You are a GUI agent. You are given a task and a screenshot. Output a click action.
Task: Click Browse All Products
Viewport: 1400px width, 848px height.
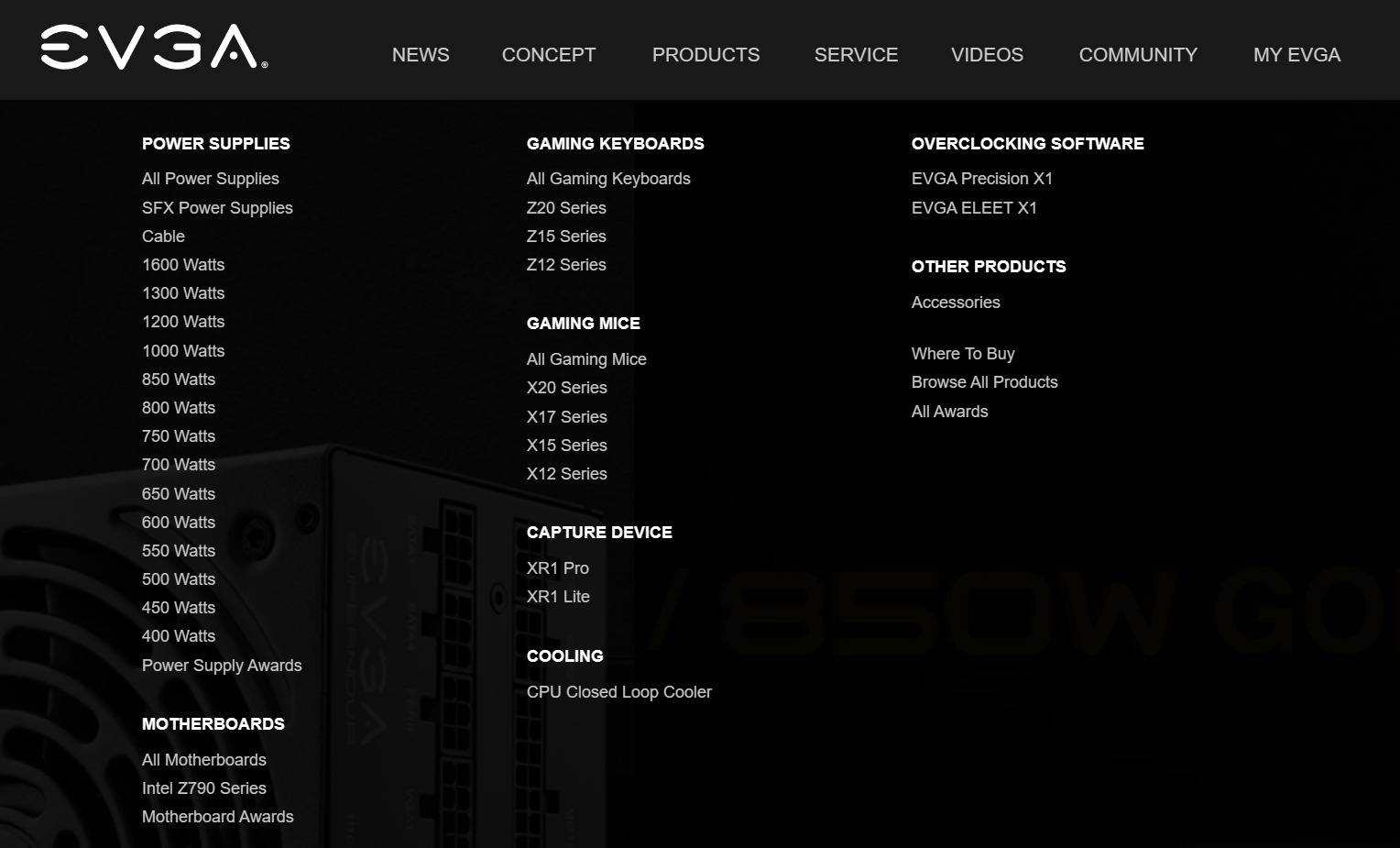(985, 382)
